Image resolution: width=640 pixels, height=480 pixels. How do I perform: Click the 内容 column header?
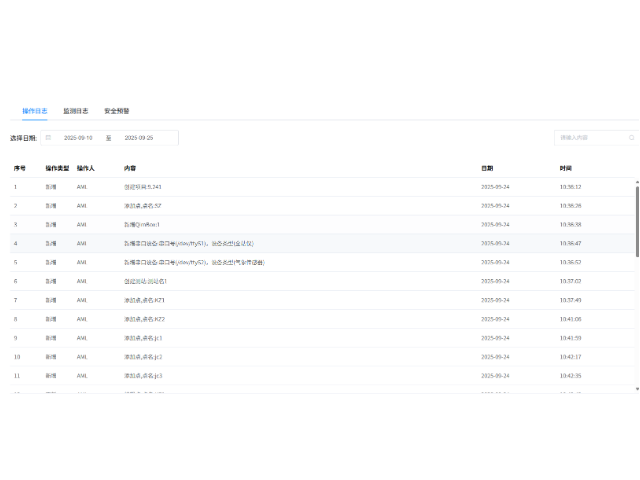[x=130, y=168]
